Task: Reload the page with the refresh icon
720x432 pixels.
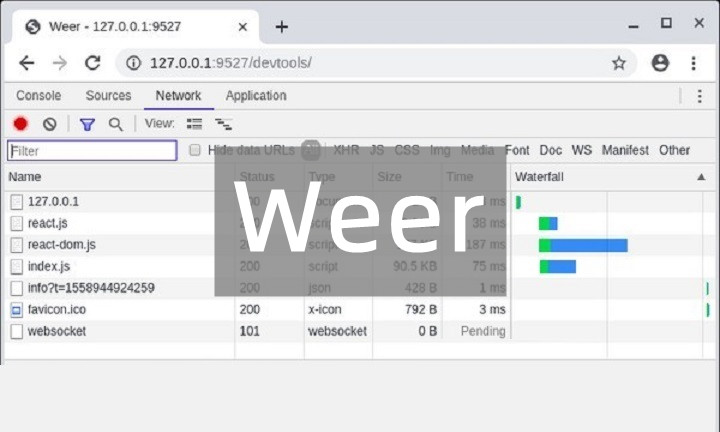Action: pos(93,63)
